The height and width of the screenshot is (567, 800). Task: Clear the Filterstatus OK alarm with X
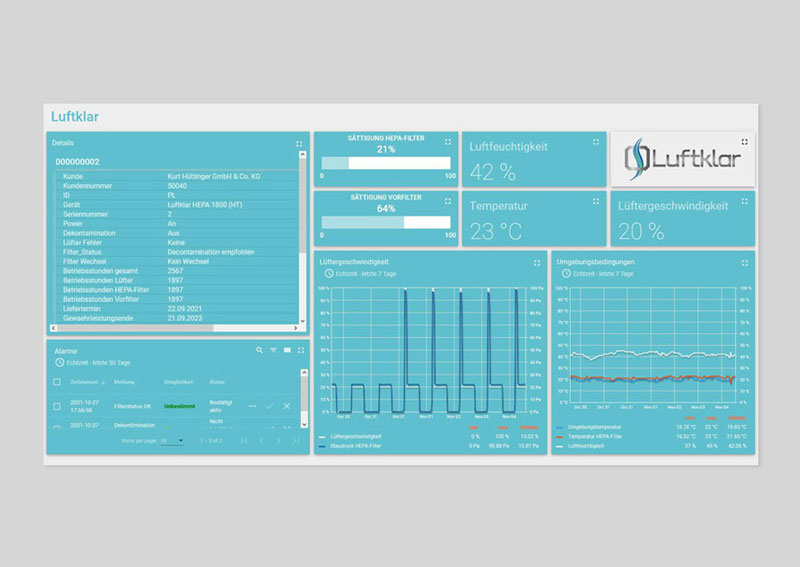coord(287,406)
